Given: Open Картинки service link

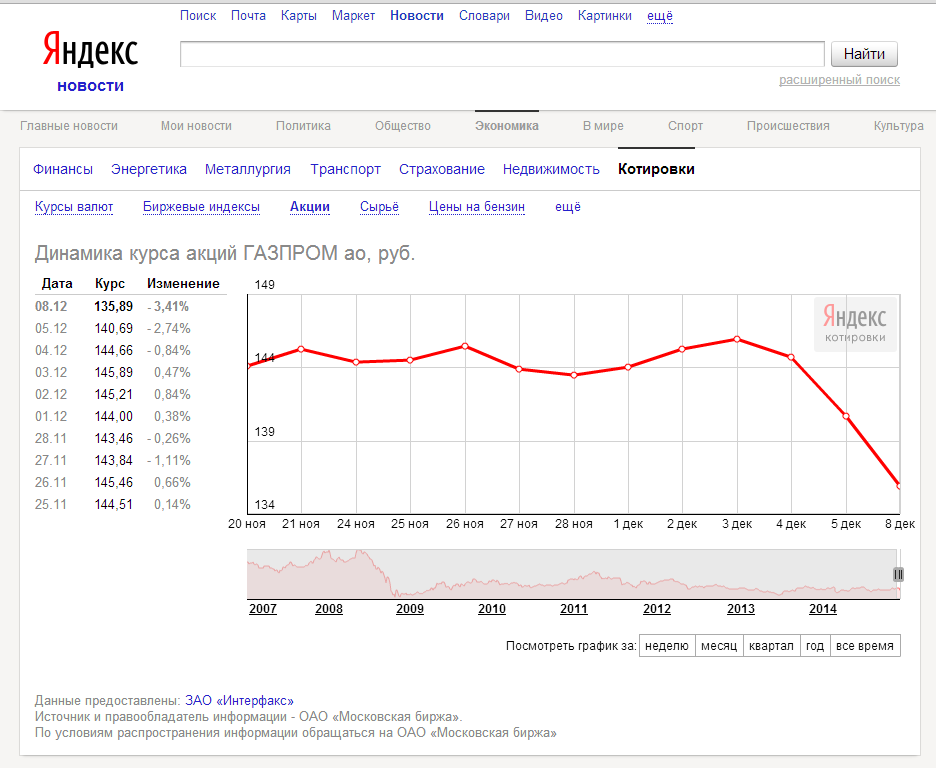Looking at the screenshot, I should [605, 16].
